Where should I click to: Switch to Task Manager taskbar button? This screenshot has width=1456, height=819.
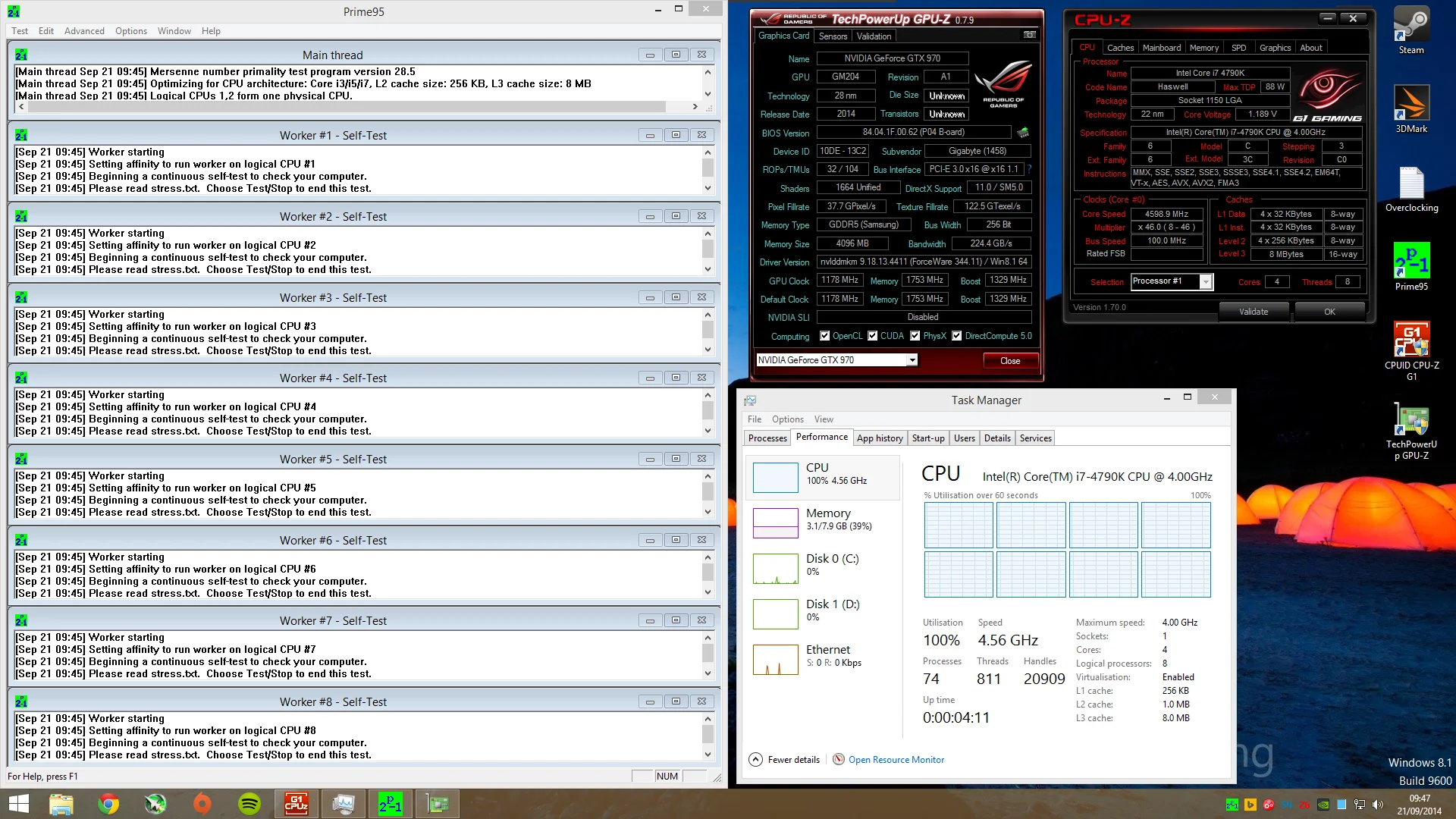pos(344,804)
